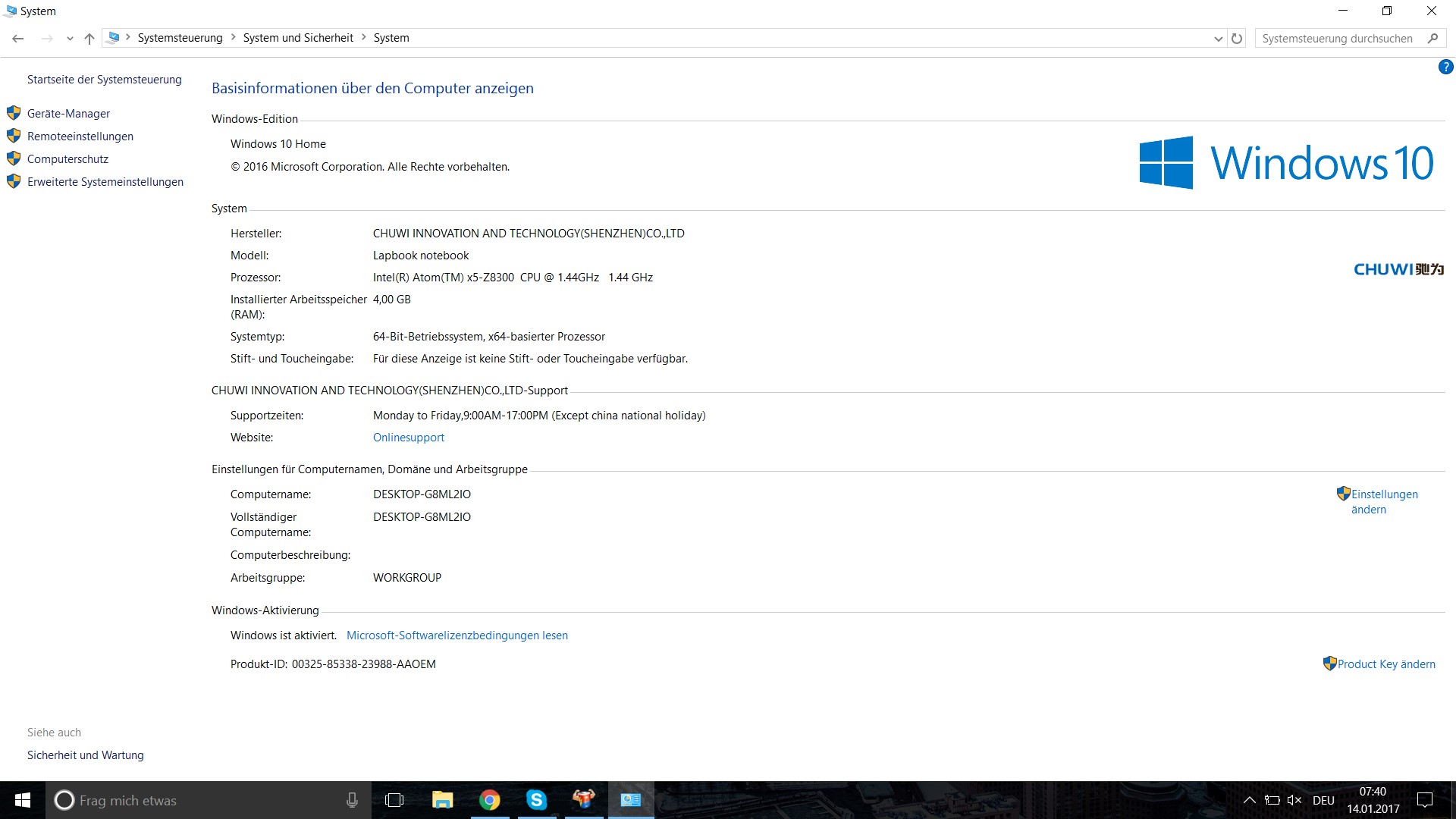Show hidden tray icons arrow
Screen dimensions: 1456x819
1249,800
